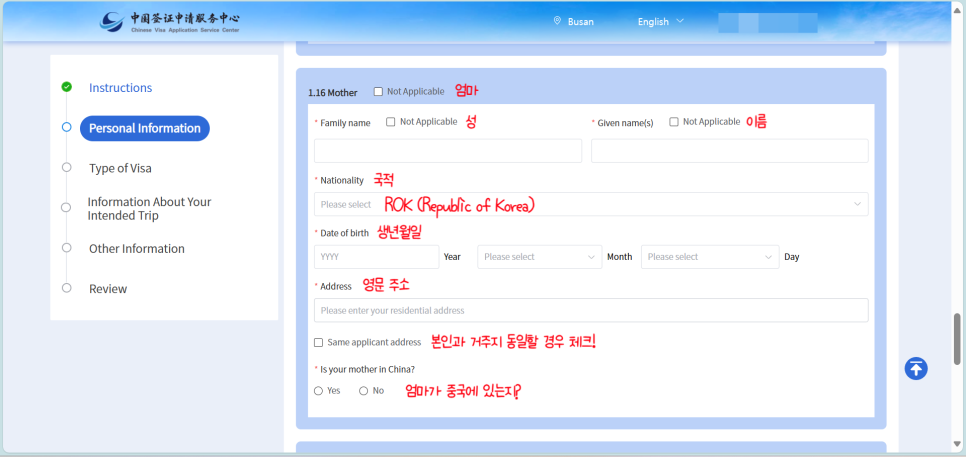Click the Review step circle marker
Screen dimensions: 966x457
click(67, 288)
